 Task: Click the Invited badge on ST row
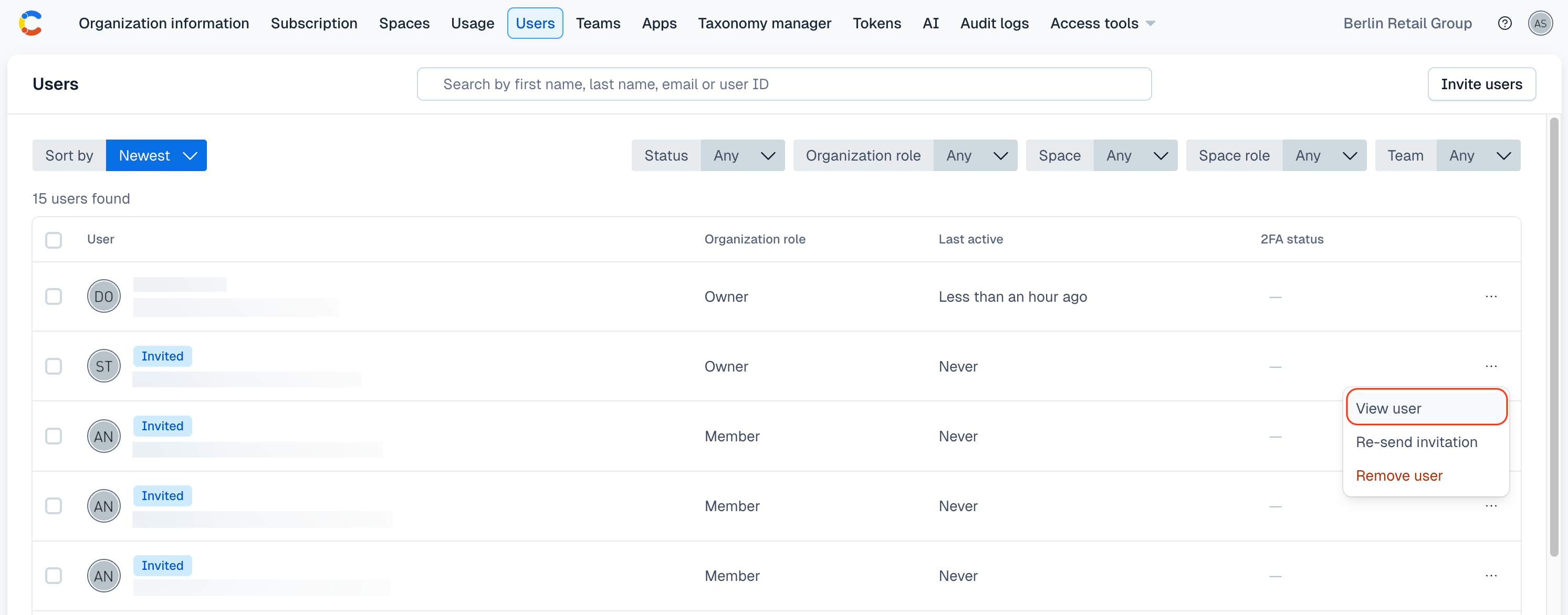(x=162, y=356)
